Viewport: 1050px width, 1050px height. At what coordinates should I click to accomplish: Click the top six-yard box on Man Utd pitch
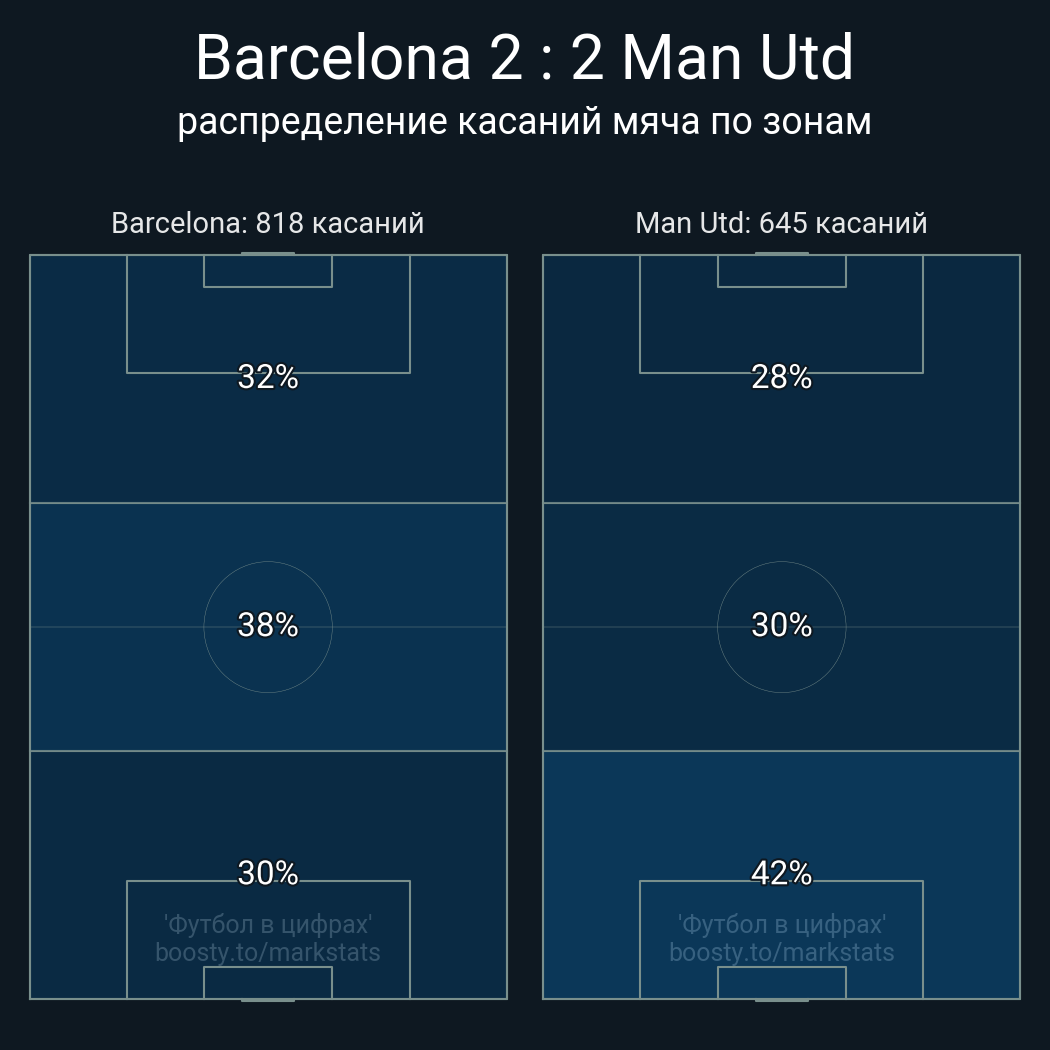[x=781, y=271]
